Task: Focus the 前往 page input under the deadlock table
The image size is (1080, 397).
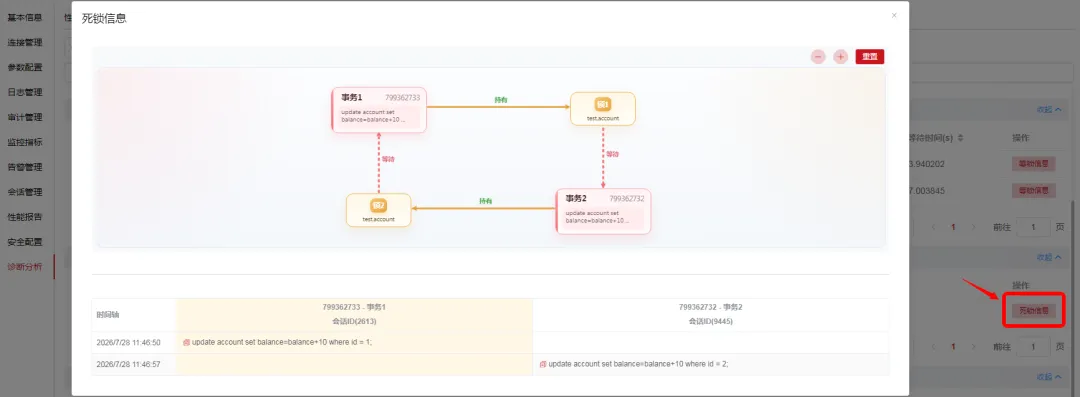Action: coord(1033,347)
